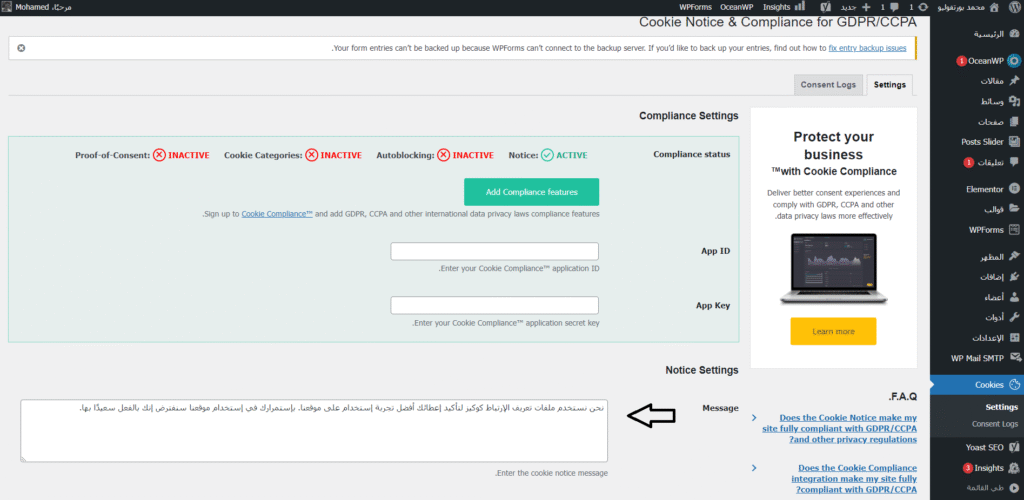This screenshot has height=500, width=1024.
Task: Open the pages icon in the sidebar
Action: pyautogui.click(x=1014, y=121)
